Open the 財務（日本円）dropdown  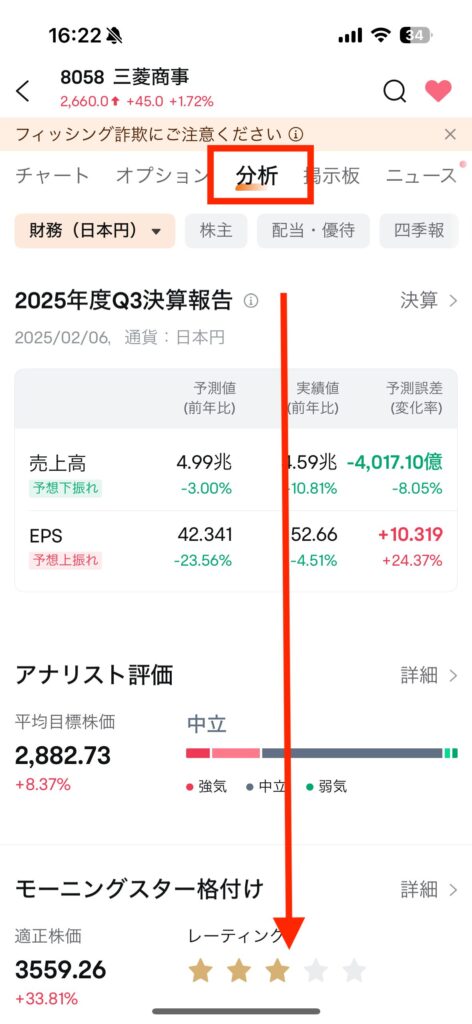tap(95, 231)
